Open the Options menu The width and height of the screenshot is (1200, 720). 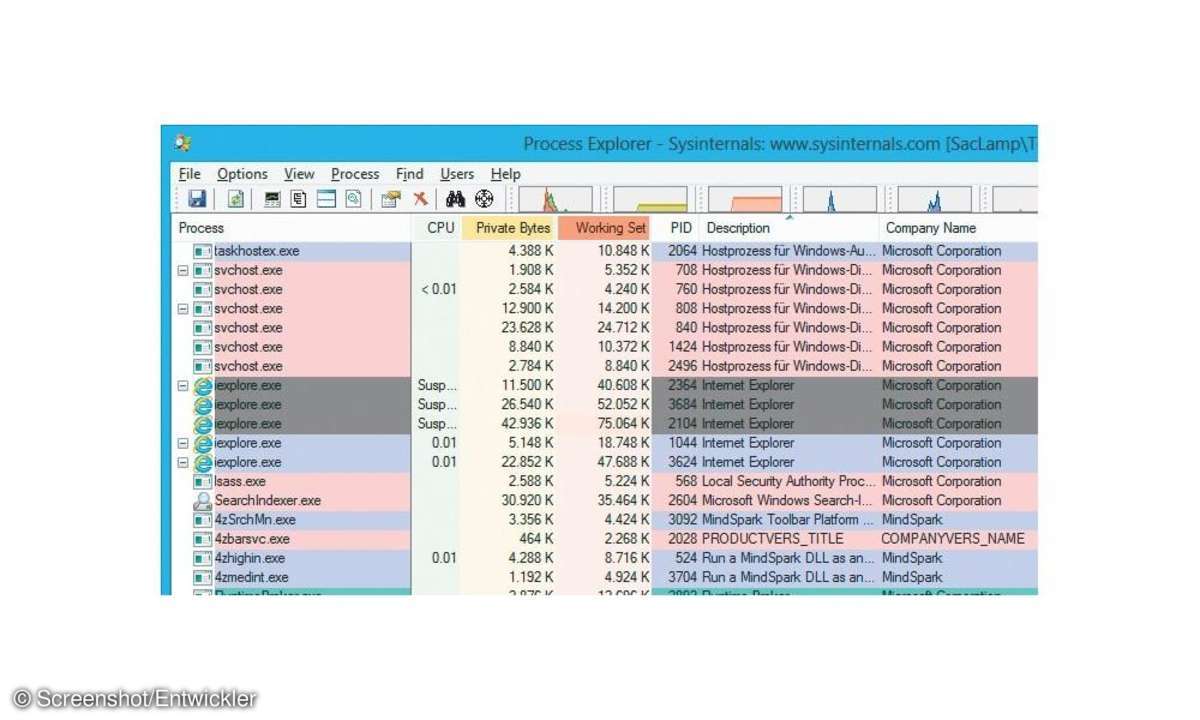coord(243,174)
